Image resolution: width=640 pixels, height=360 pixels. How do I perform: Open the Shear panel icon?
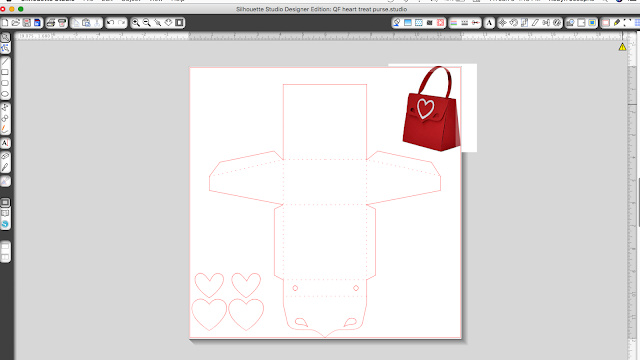535,23
